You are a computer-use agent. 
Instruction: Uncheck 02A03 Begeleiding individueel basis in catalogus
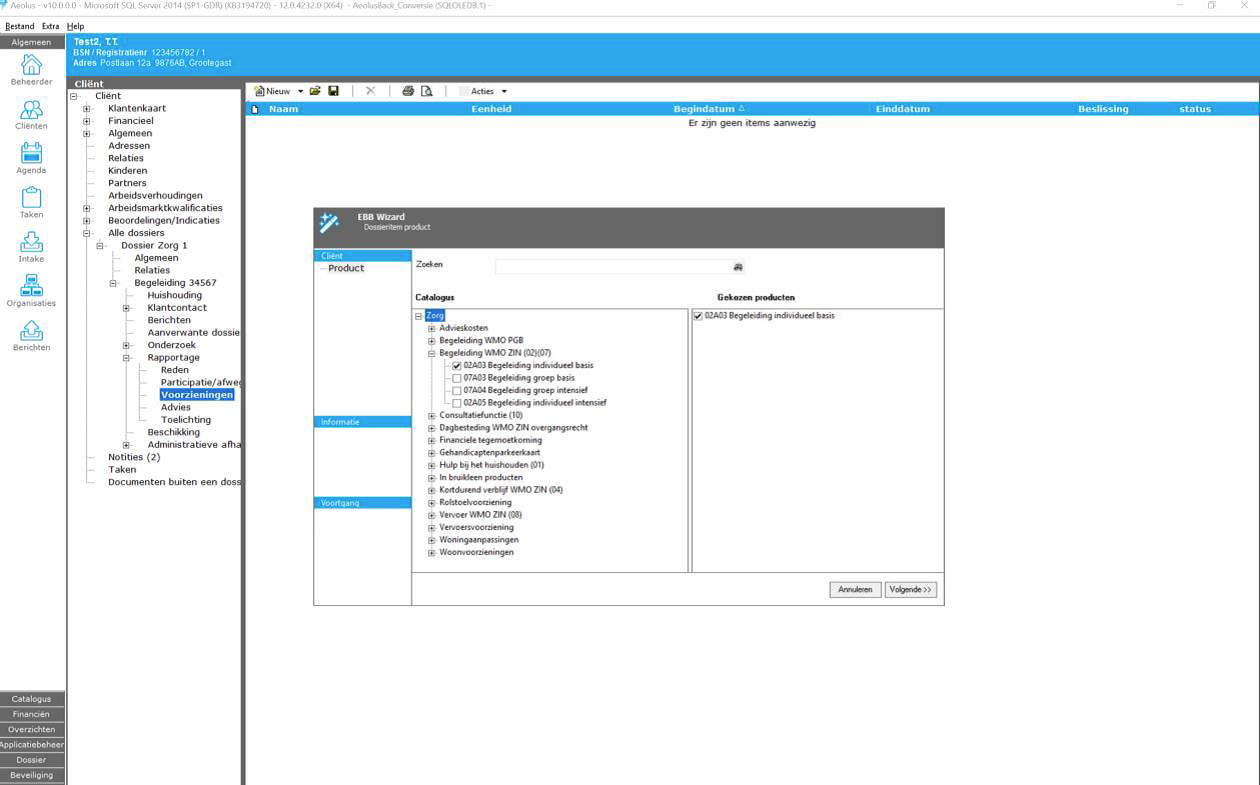pyautogui.click(x=457, y=366)
